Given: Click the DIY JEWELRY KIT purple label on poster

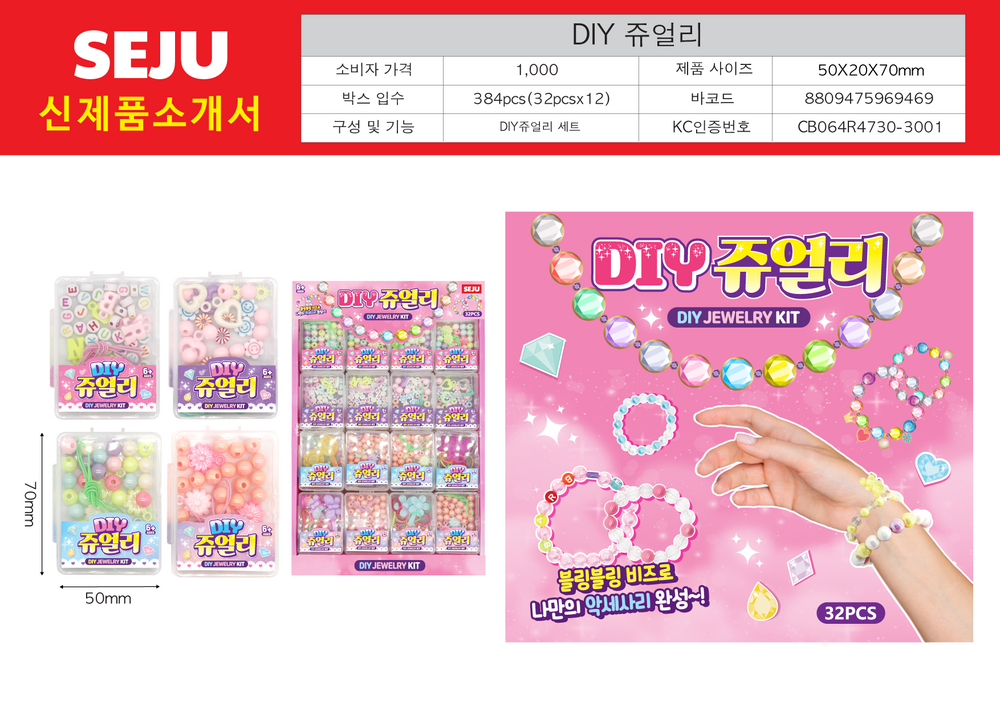Looking at the screenshot, I should (738, 317).
